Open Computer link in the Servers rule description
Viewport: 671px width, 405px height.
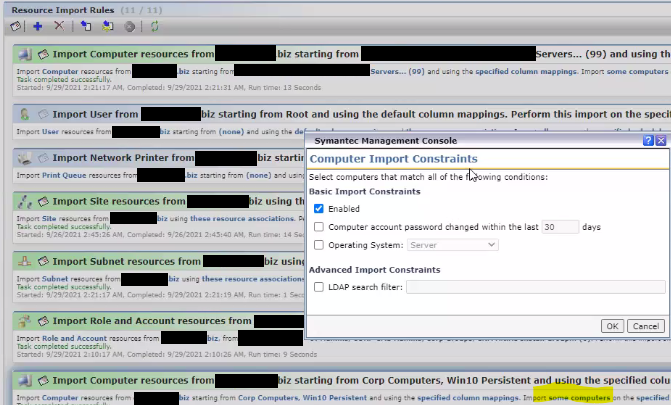(x=60, y=71)
